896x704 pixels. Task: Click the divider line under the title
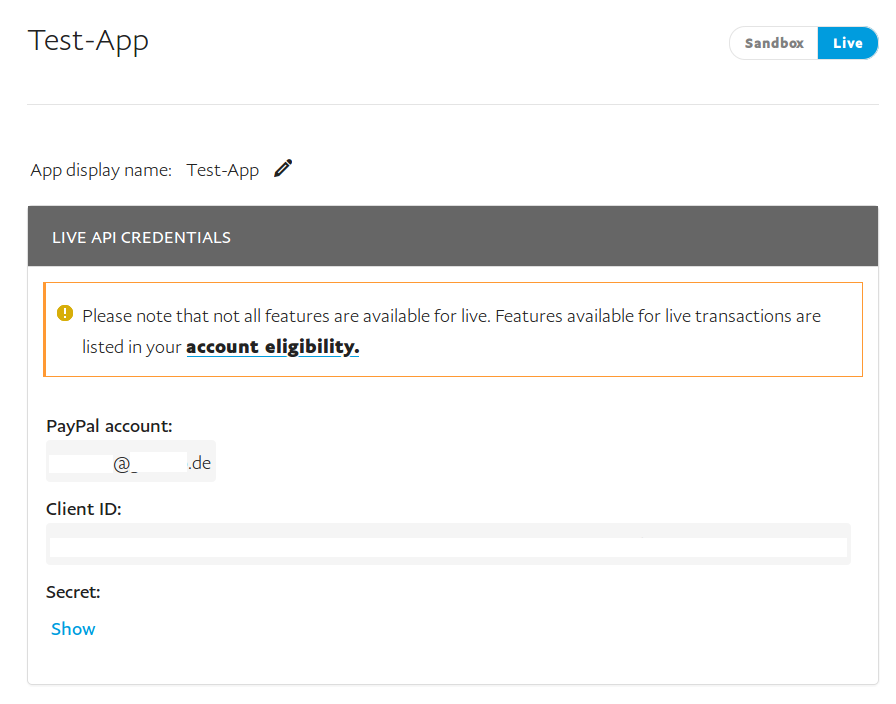click(x=452, y=104)
